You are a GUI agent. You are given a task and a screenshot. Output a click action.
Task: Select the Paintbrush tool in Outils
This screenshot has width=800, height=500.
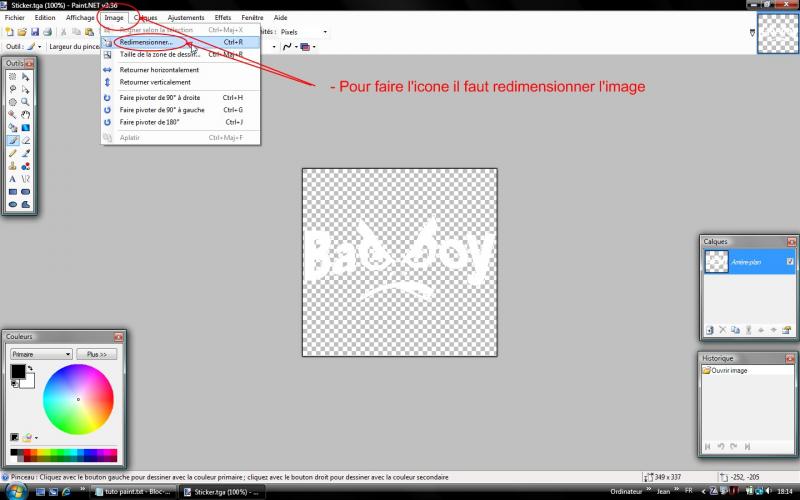13,140
